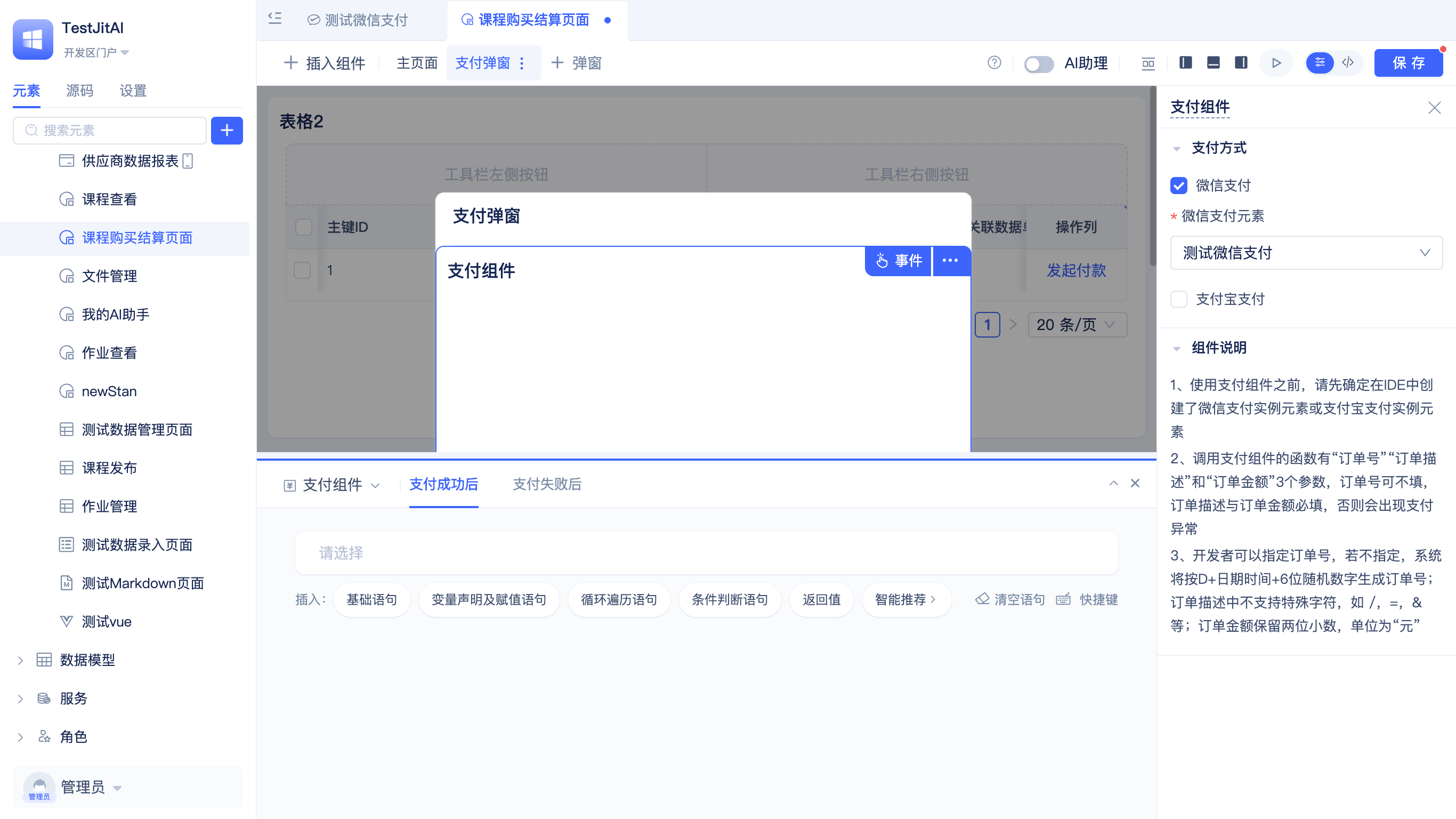Click the mobile device icon next to 供应商数据报表
The height and width of the screenshot is (819, 1456).
pos(188,161)
